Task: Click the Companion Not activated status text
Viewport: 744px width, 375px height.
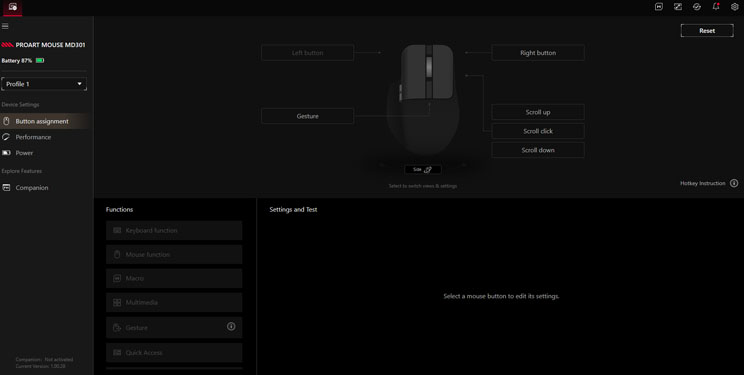Action: (x=44, y=359)
